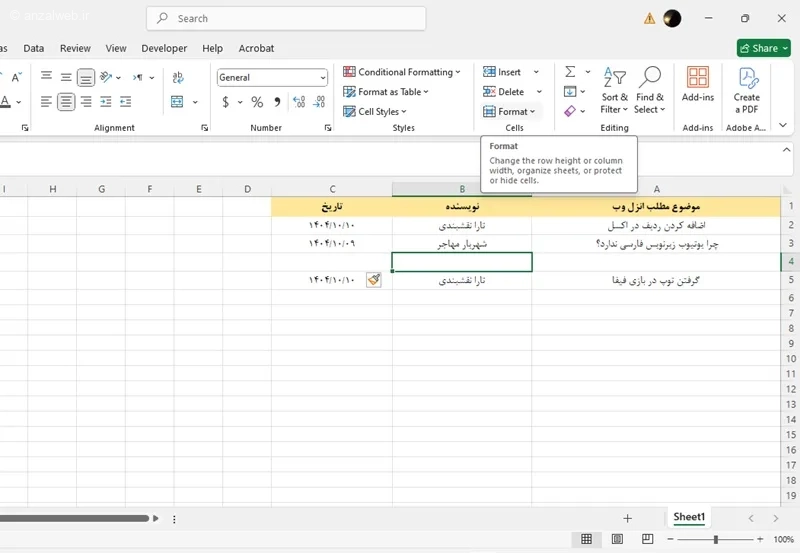The width and height of the screenshot is (800, 553).
Task: Align text to the right
Action: click(x=86, y=102)
